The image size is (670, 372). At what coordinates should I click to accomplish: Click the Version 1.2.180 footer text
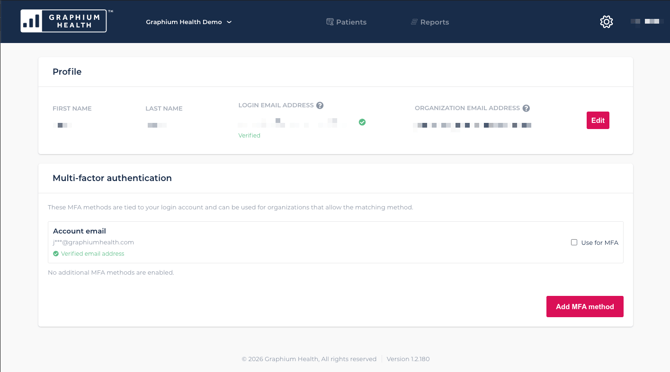pyautogui.click(x=408, y=359)
